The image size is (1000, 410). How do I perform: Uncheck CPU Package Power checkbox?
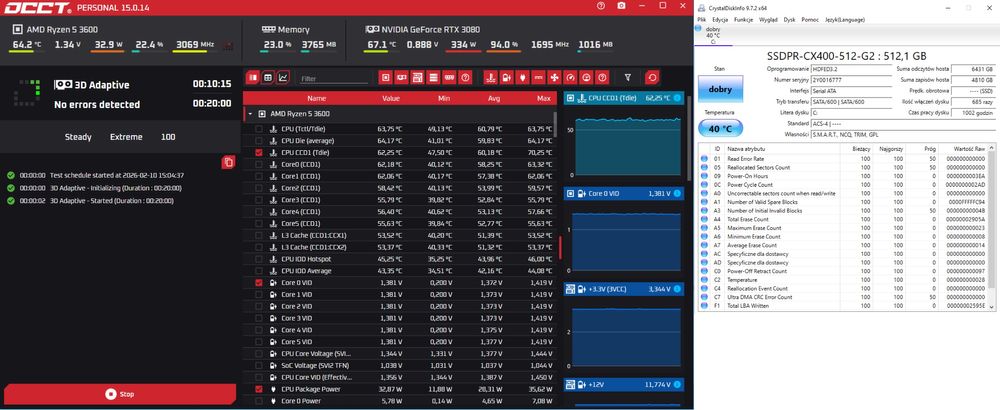coord(258,389)
